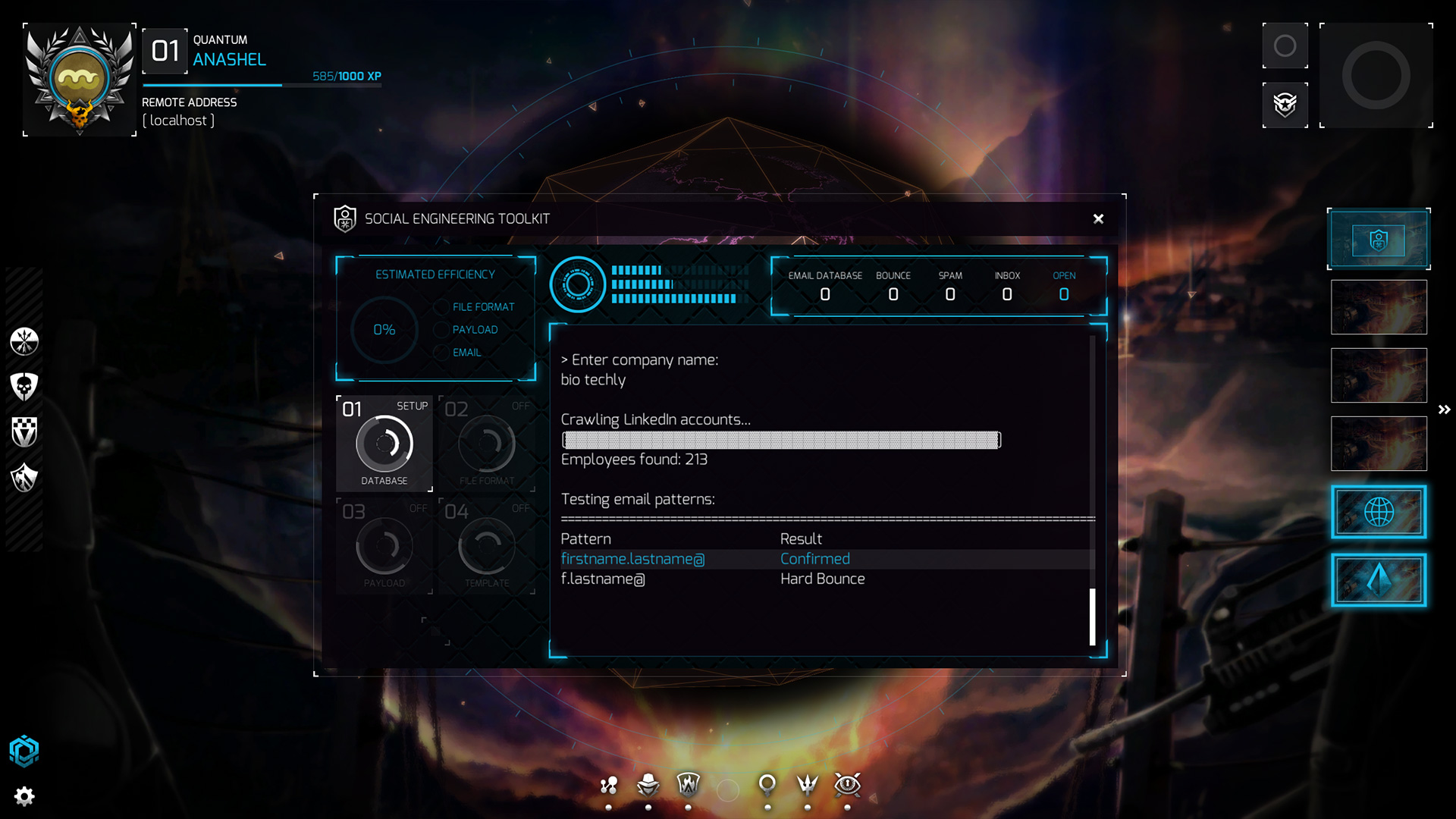This screenshot has height=819, width=1456.
Task: Click the eye-with-keyhole icon in the bottom dock
Action: [848, 786]
